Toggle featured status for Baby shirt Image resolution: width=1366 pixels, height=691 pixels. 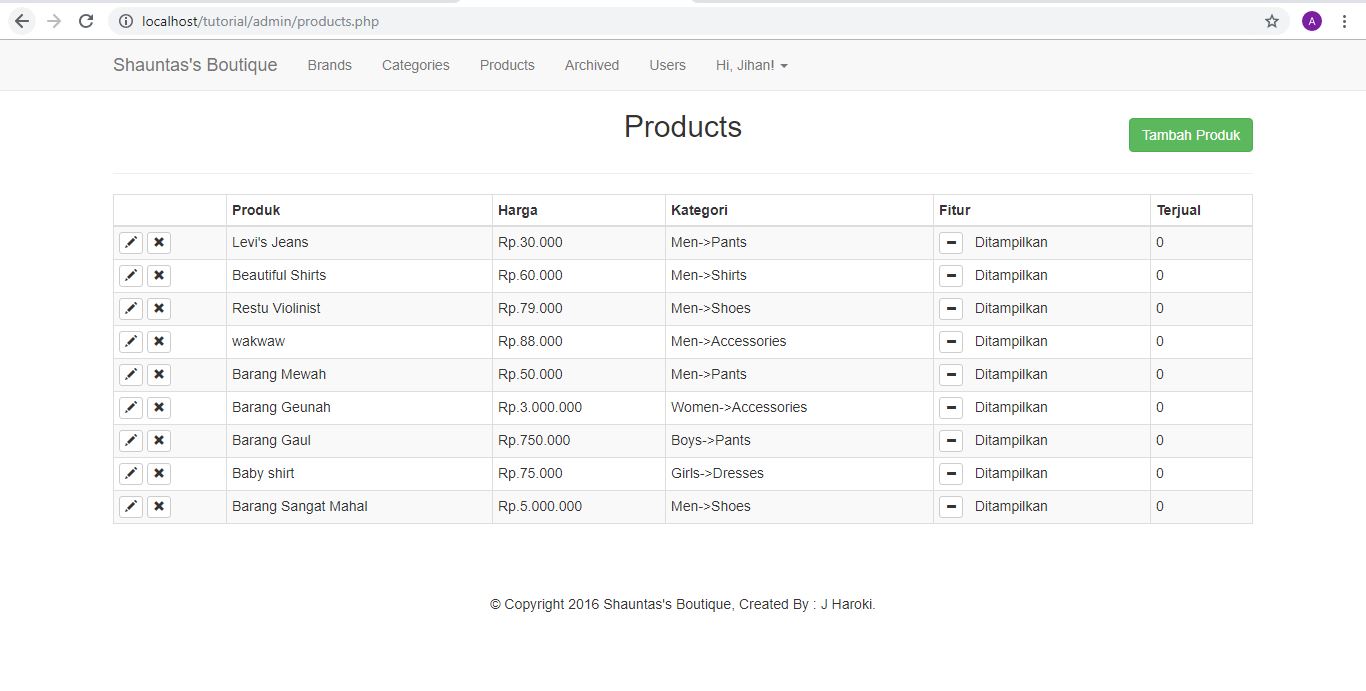point(951,473)
